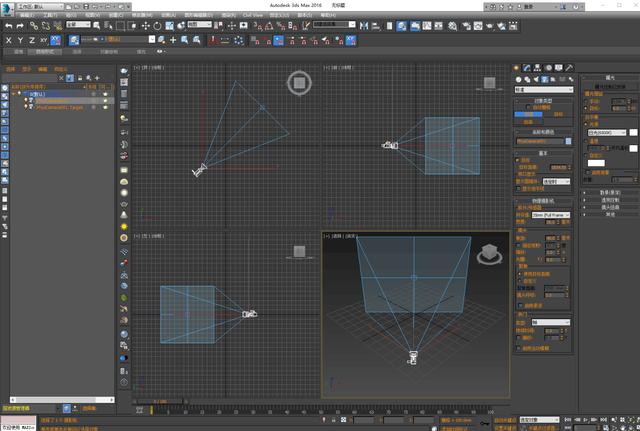Open the layer list dropdown arrow in second toolbar
The image size is (640, 431).
[x=152, y=39]
